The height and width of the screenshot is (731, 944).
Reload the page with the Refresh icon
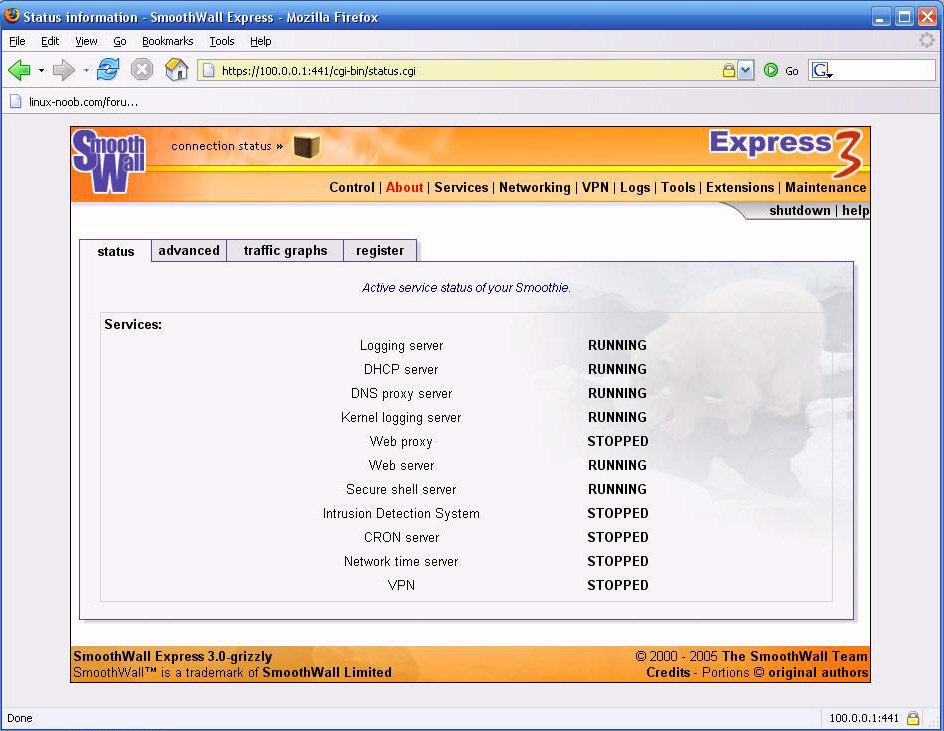108,70
